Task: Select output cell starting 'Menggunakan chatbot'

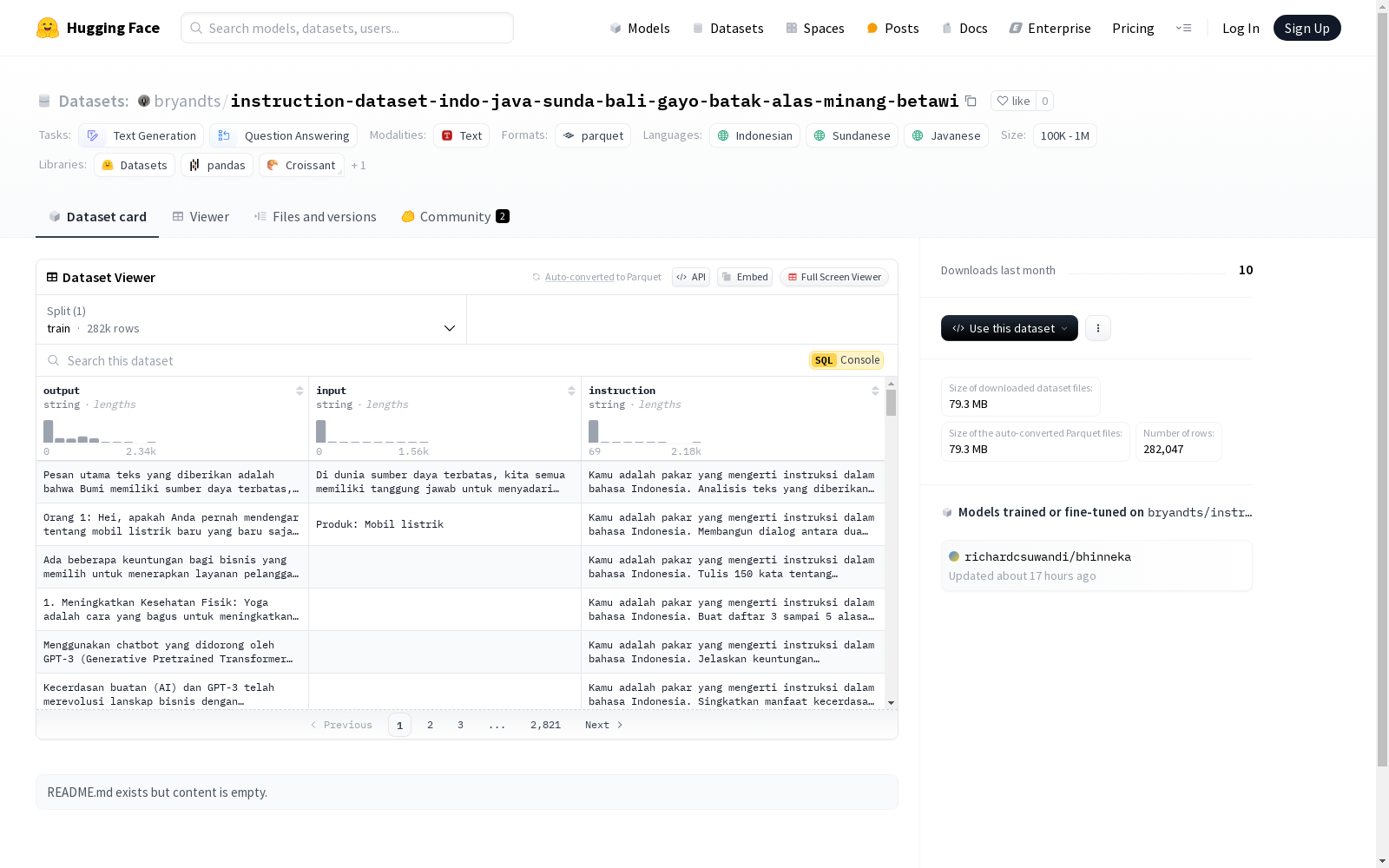Action: [172, 652]
